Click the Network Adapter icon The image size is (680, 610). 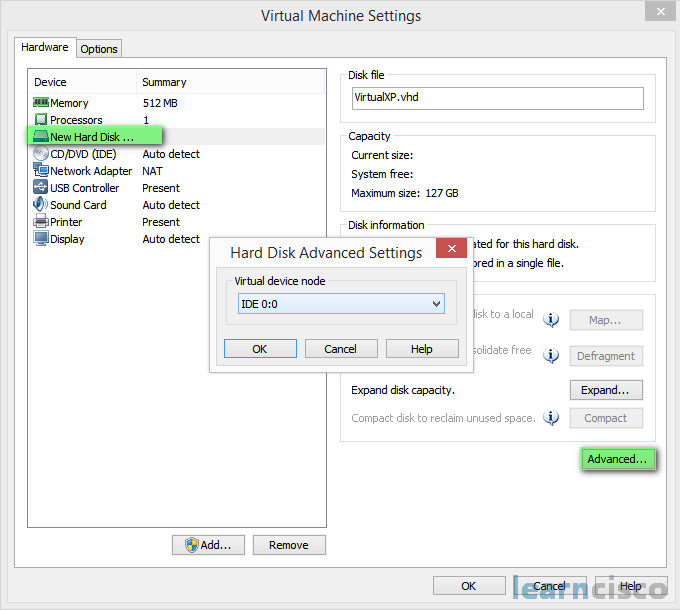click(x=41, y=170)
